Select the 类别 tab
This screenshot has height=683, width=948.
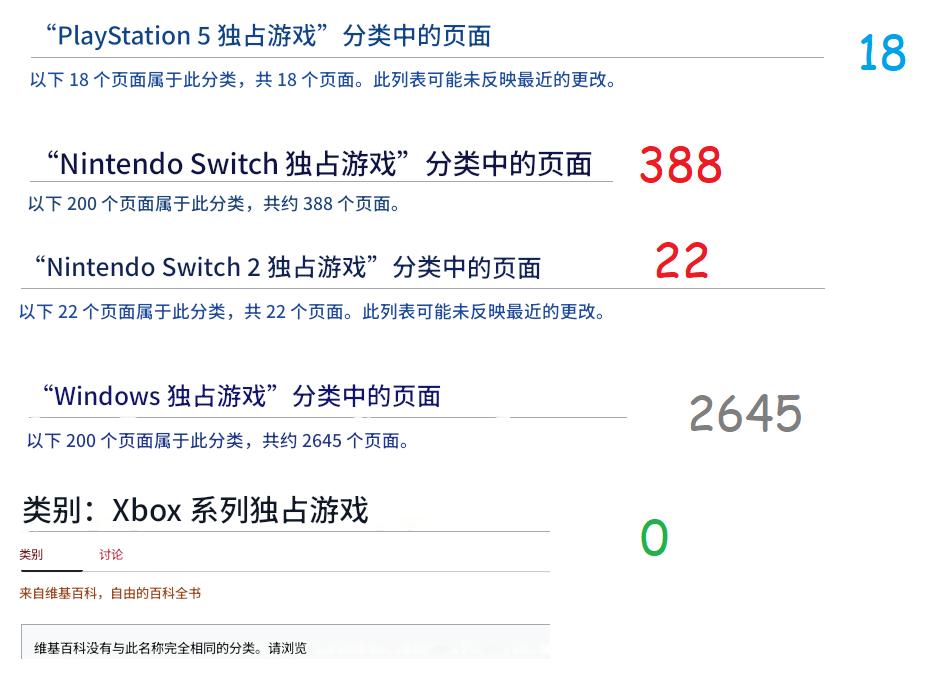pyautogui.click(x=33, y=554)
